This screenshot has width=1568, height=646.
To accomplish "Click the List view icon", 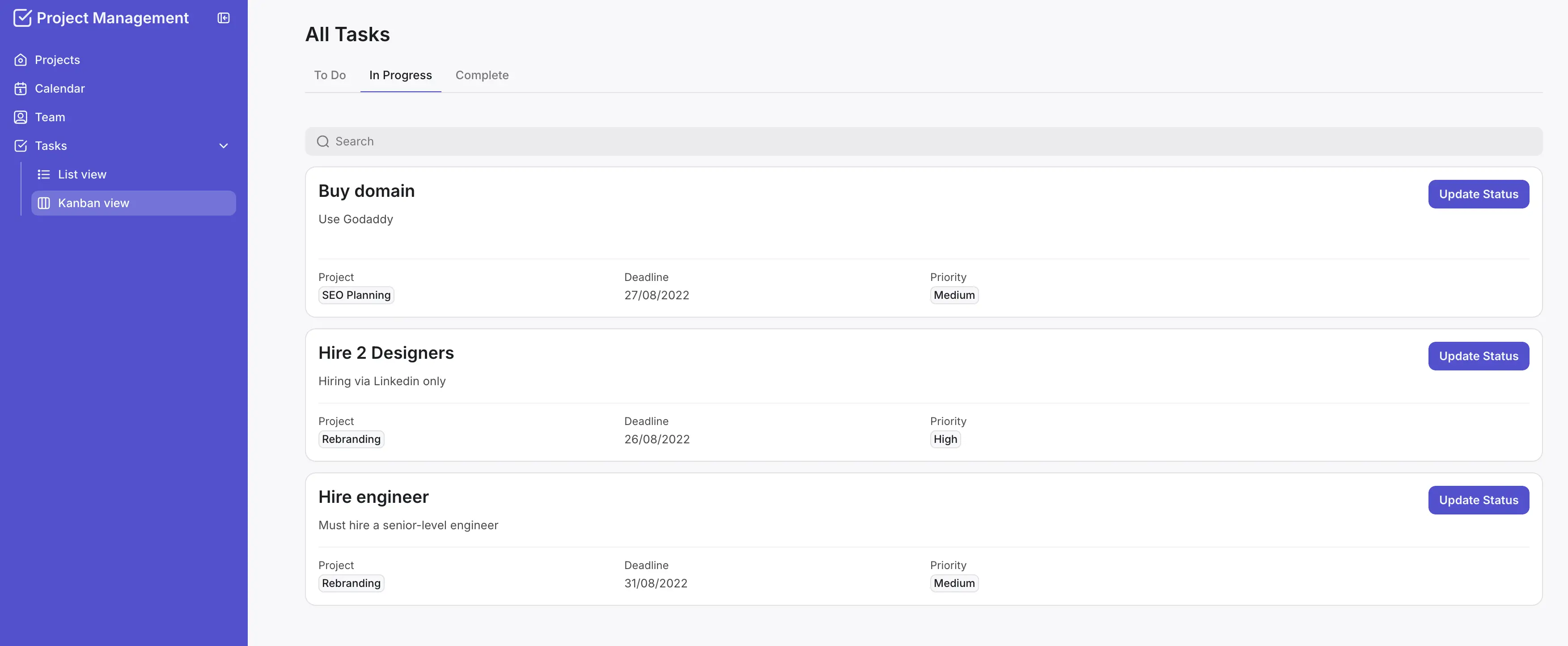I will (44, 174).
